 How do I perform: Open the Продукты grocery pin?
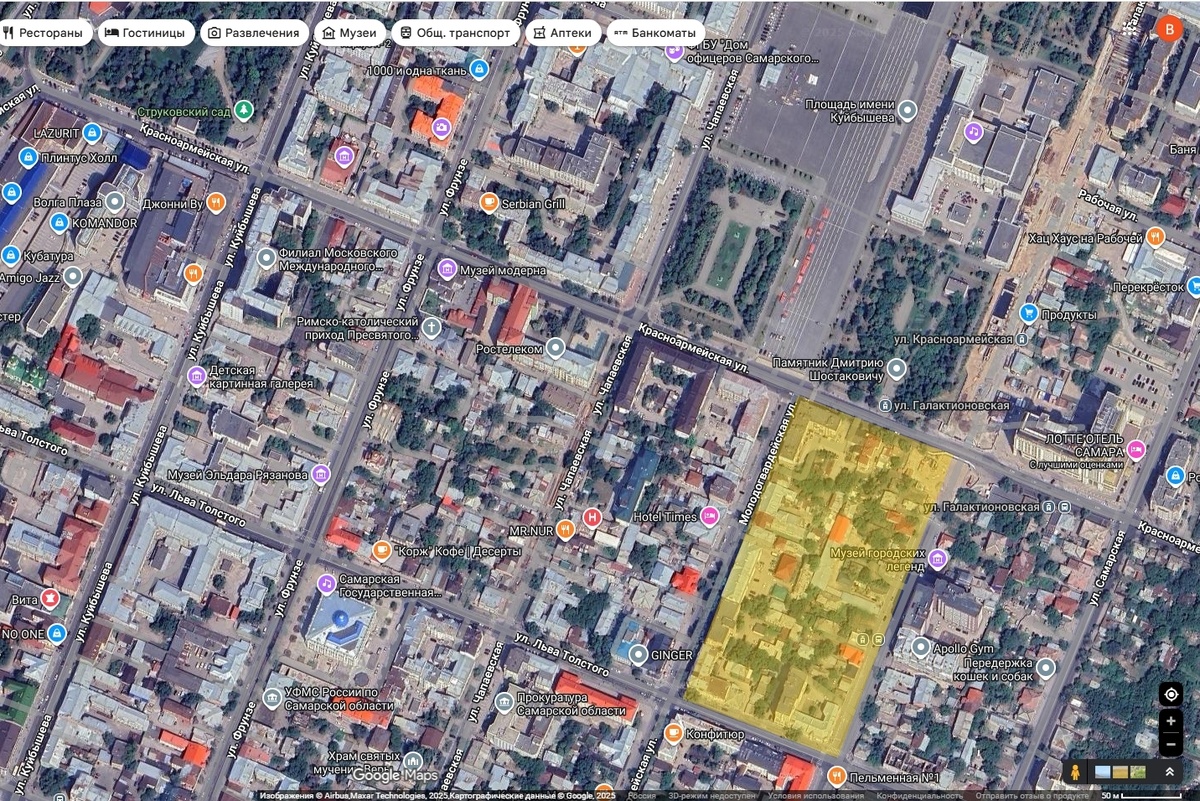(1028, 314)
